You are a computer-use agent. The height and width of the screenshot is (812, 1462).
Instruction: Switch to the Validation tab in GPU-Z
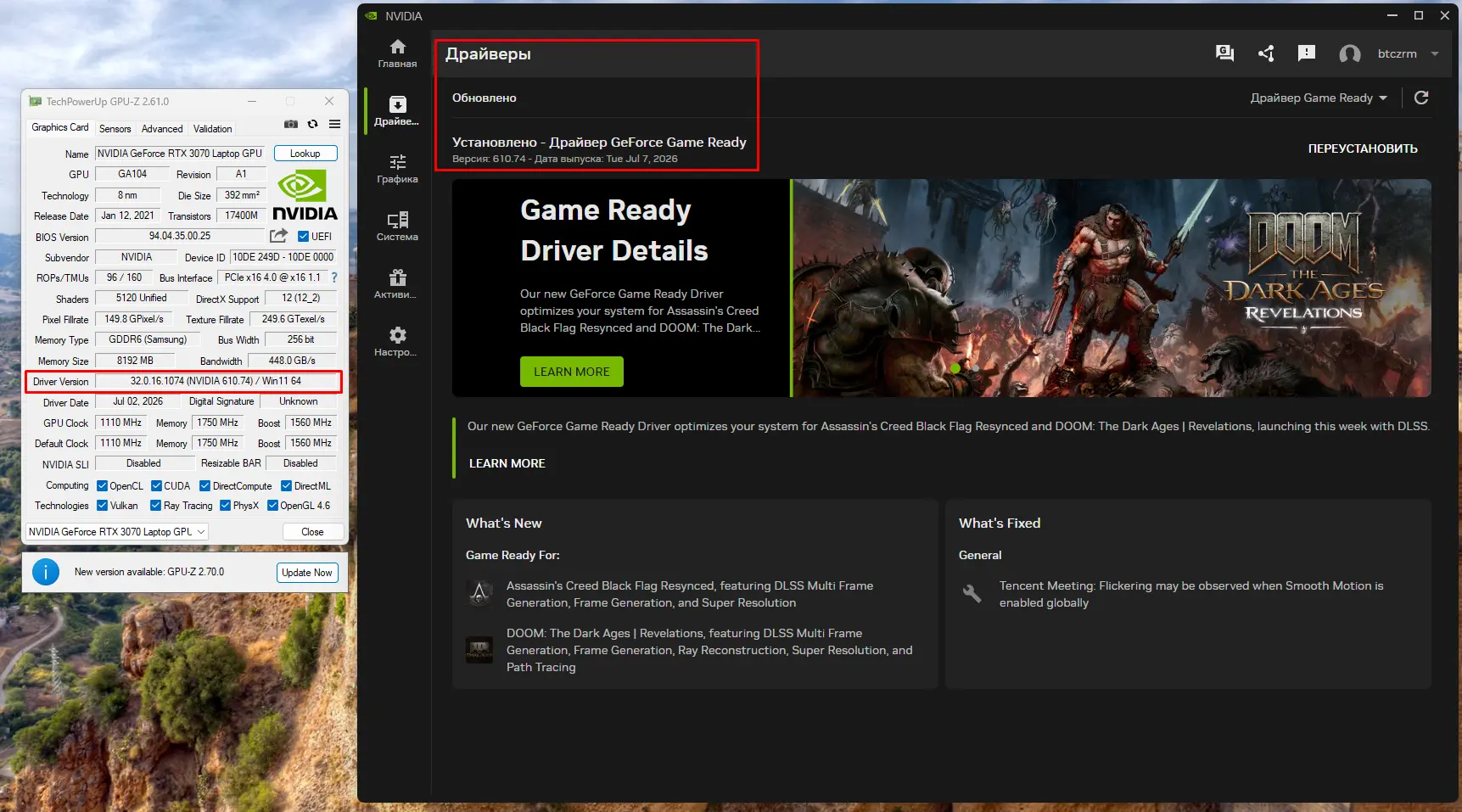(212, 129)
